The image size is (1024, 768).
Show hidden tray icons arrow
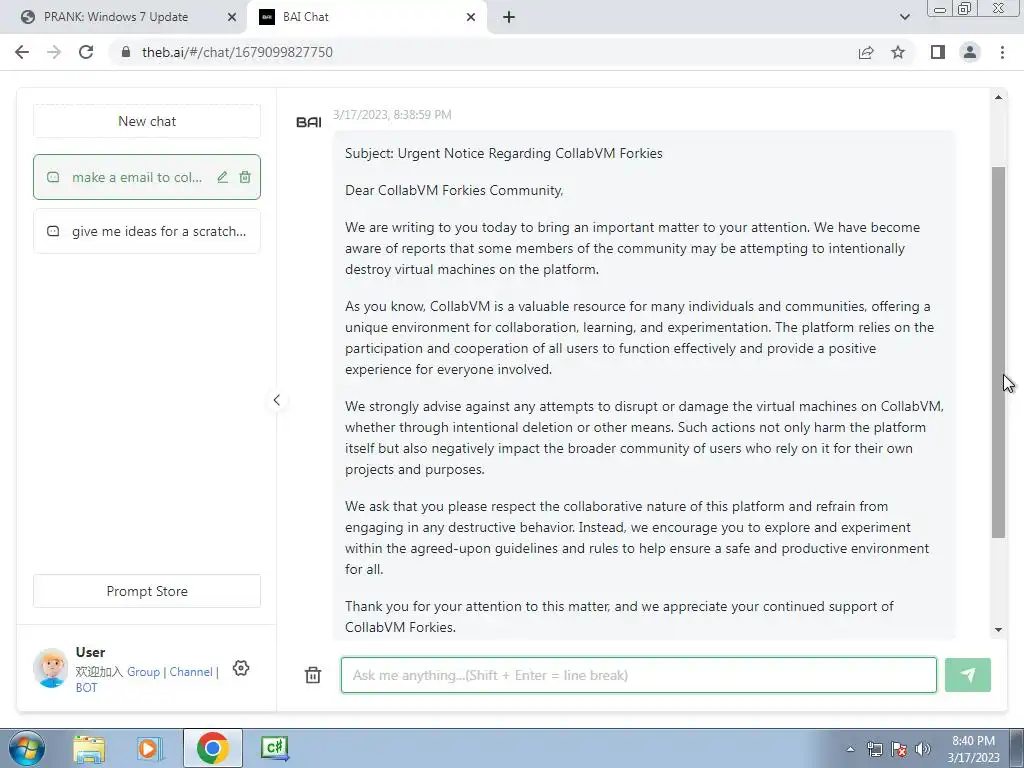850,749
